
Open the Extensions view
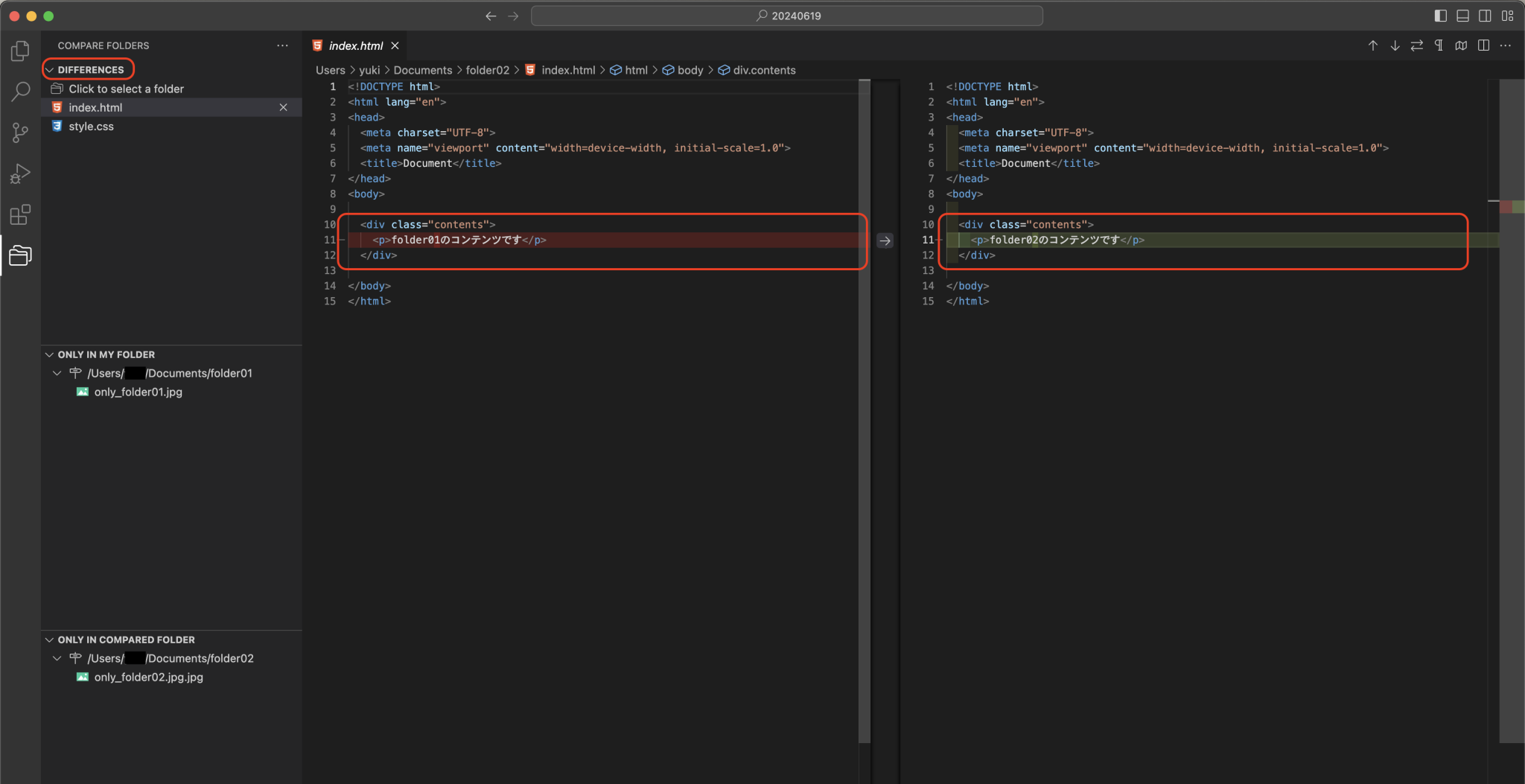[x=20, y=214]
